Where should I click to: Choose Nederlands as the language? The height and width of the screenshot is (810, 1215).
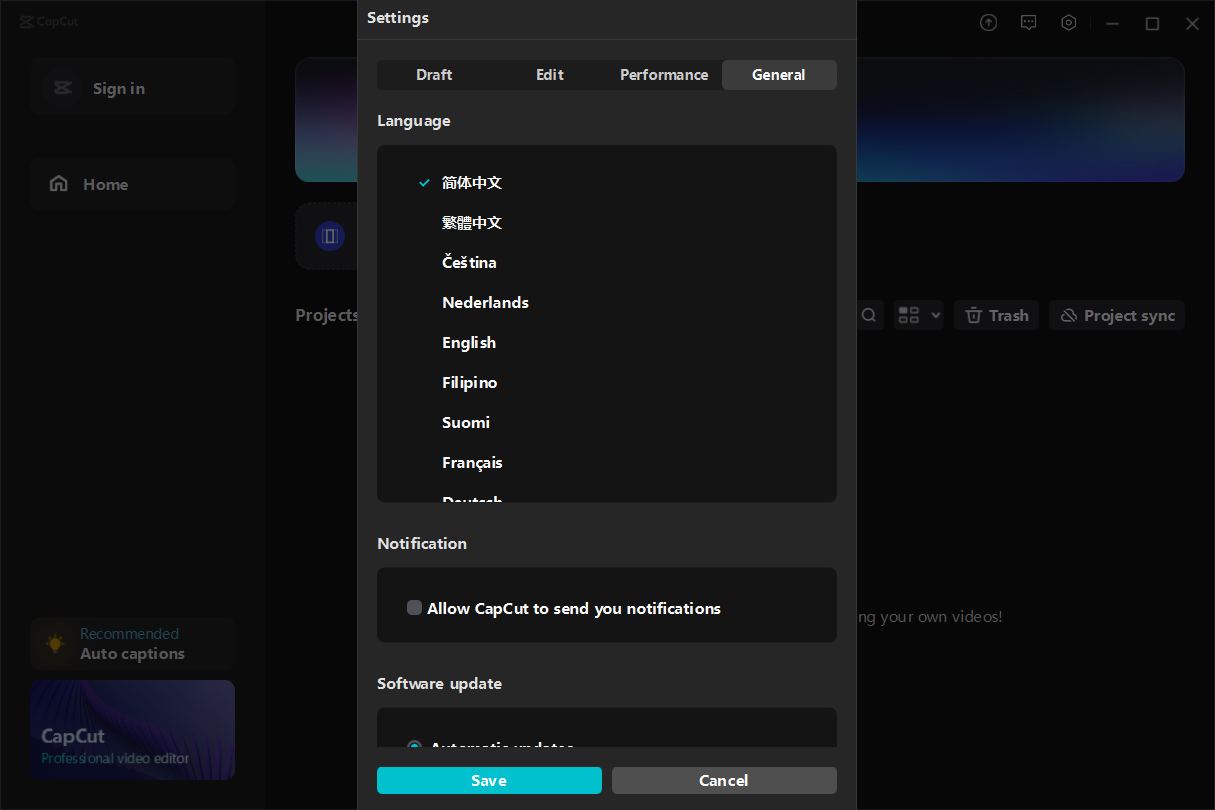pos(485,303)
